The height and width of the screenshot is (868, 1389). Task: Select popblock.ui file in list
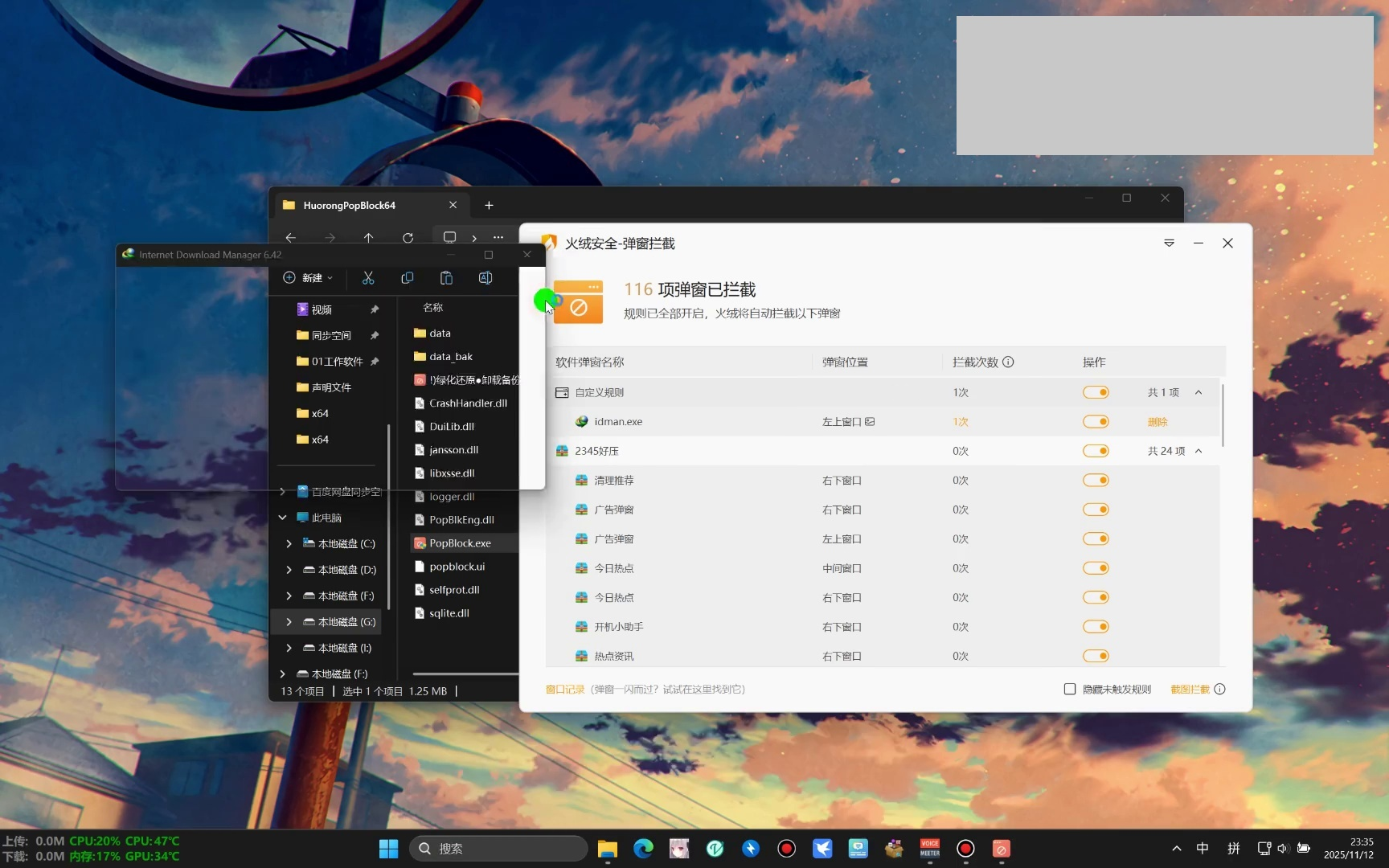pos(457,567)
